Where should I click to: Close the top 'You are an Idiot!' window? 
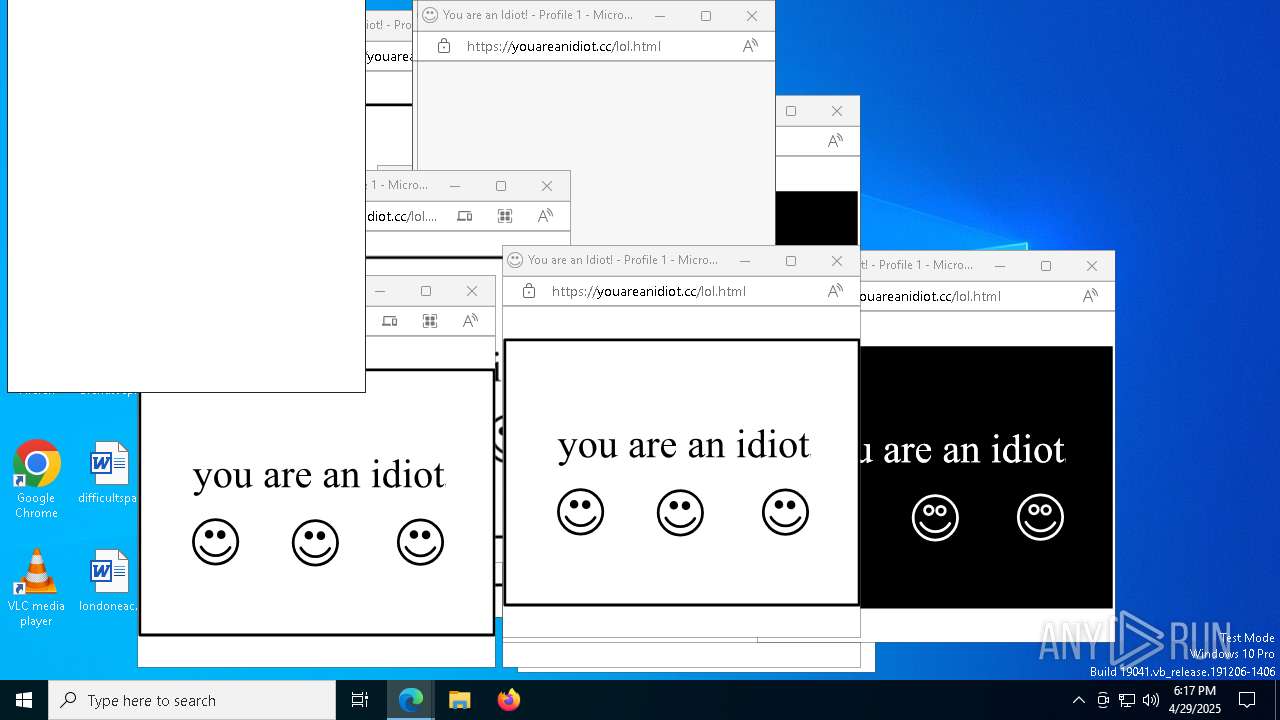pos(752,16)
